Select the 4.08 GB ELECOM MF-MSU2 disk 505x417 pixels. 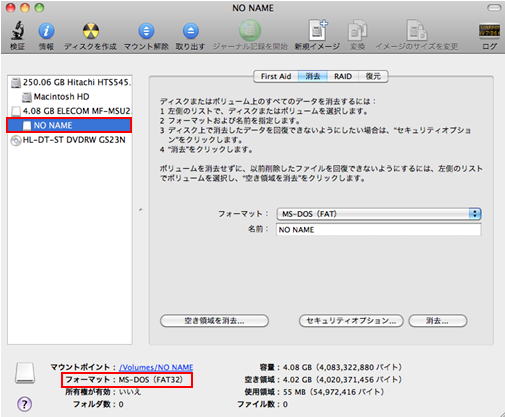point(70,111)
